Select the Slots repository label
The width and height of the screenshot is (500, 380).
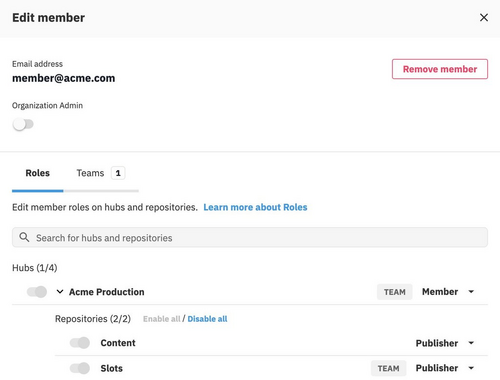pyautogui.click(x=112, y=368)
